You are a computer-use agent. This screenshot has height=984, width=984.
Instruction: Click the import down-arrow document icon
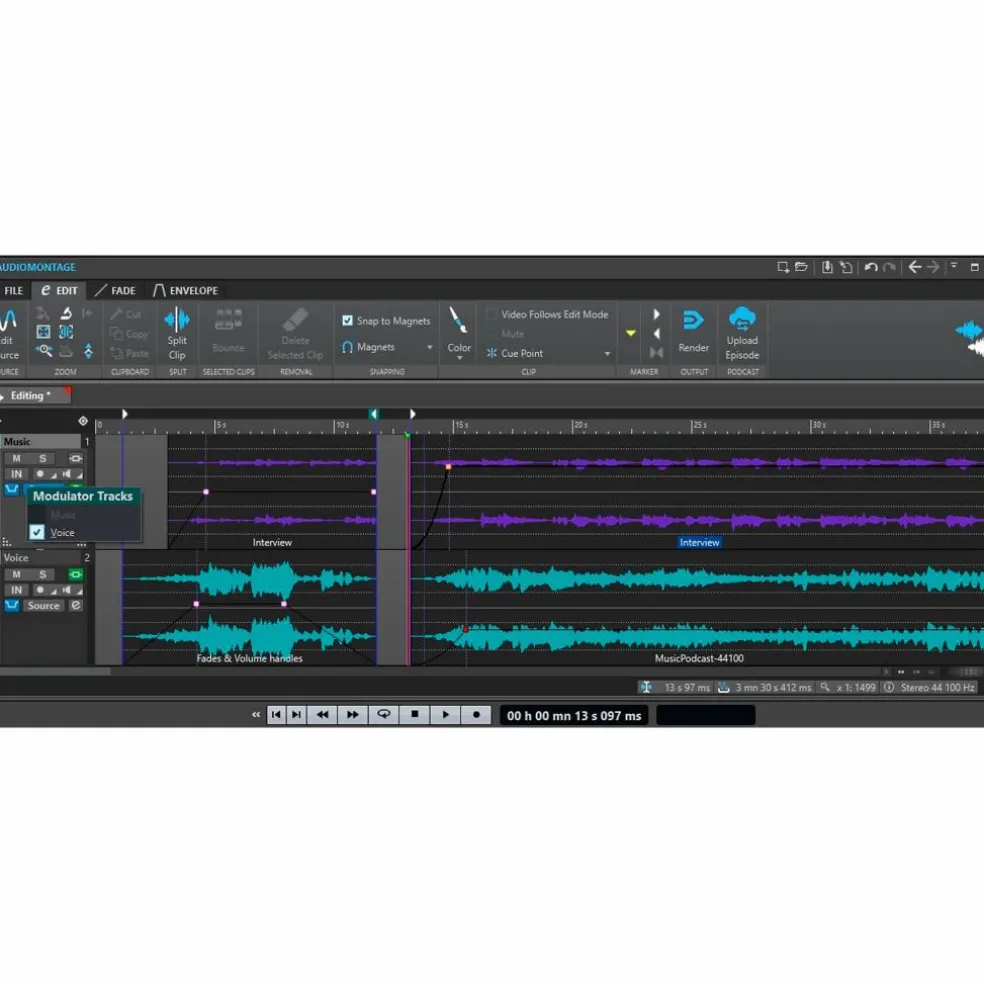pyautogui.click(x=827, y=267)
